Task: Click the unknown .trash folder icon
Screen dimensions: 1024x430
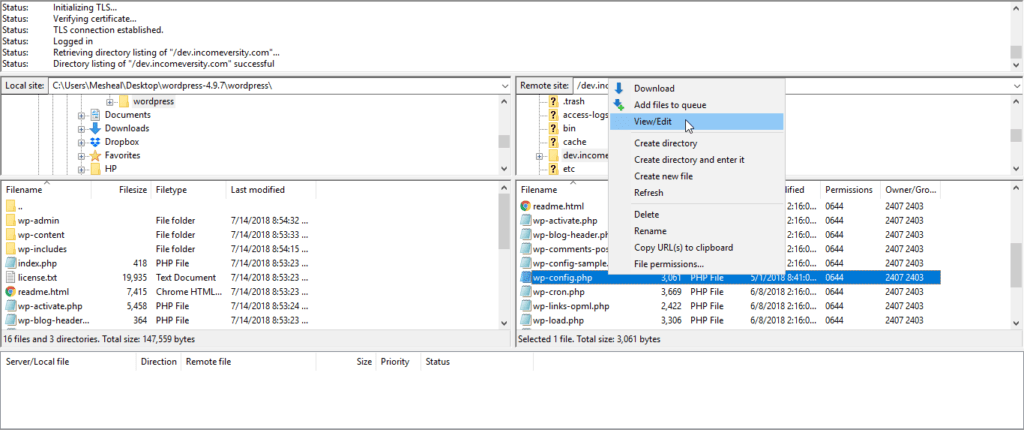Action: pos(553,101)
